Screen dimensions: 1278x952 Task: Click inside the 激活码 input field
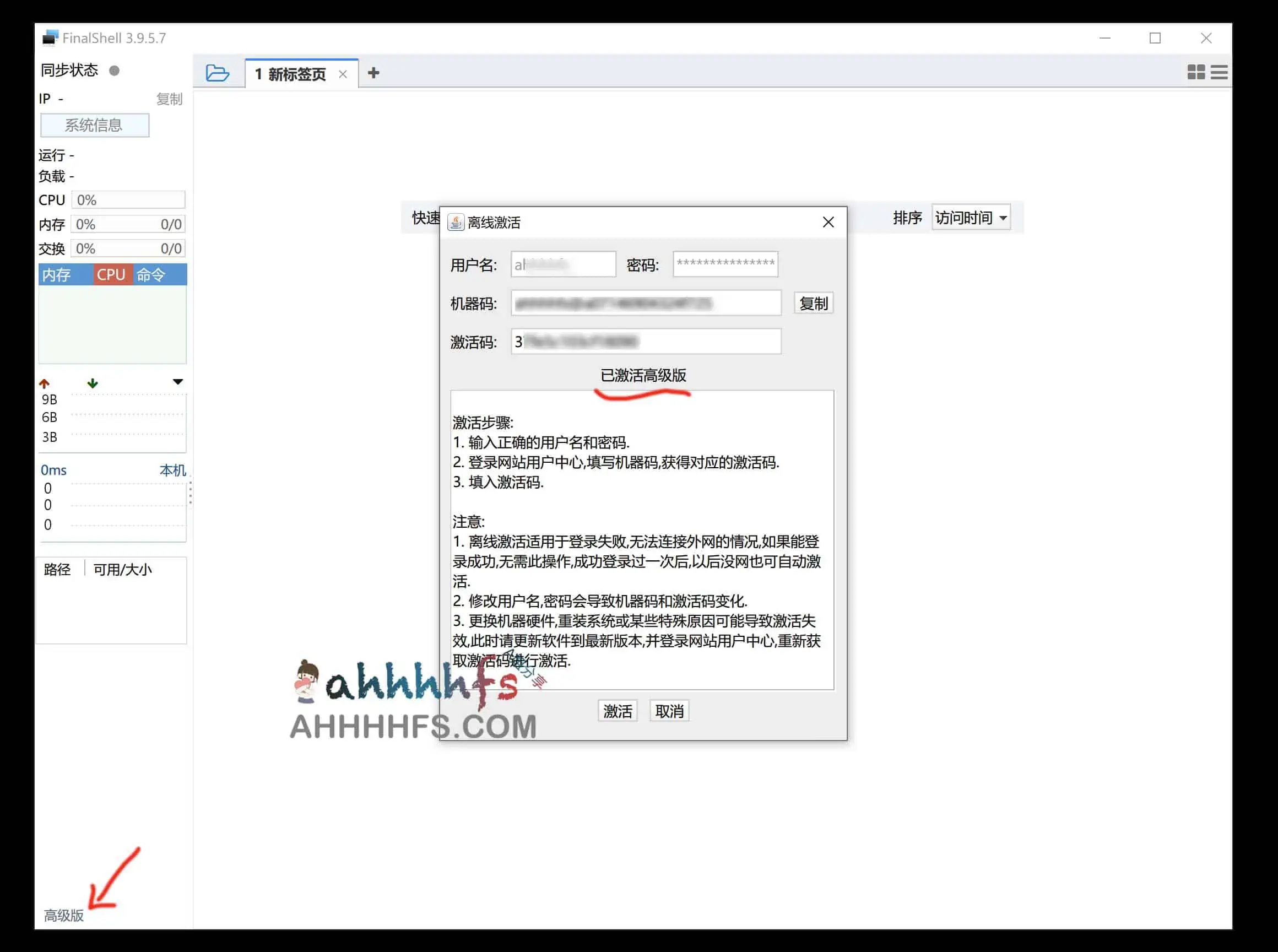[645, 341]
